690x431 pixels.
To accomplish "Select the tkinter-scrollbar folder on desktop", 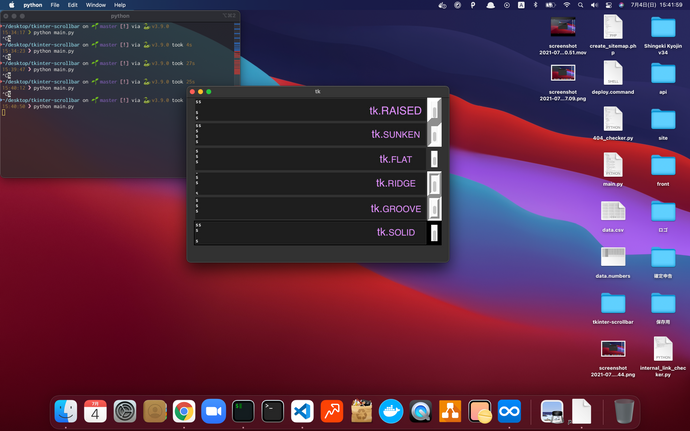I will tap(613, 302).
